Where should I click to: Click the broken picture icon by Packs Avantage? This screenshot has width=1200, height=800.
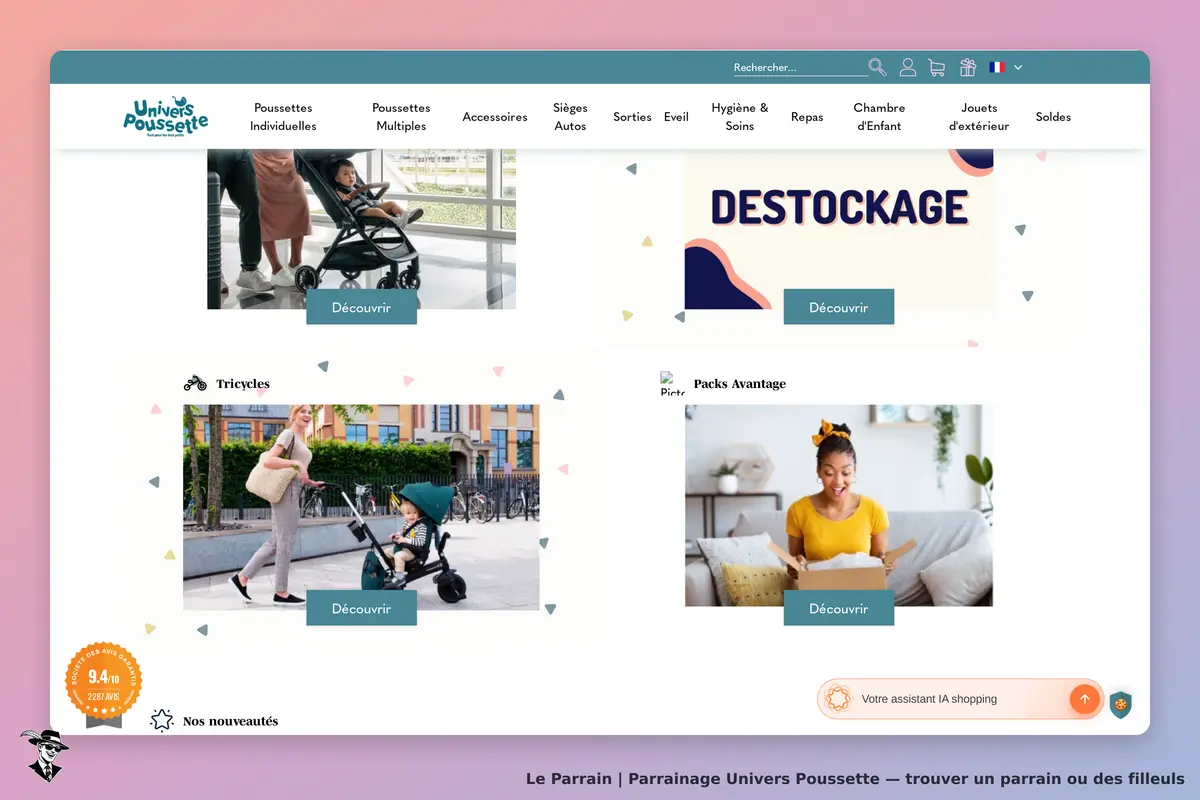(x=673, y=383)
